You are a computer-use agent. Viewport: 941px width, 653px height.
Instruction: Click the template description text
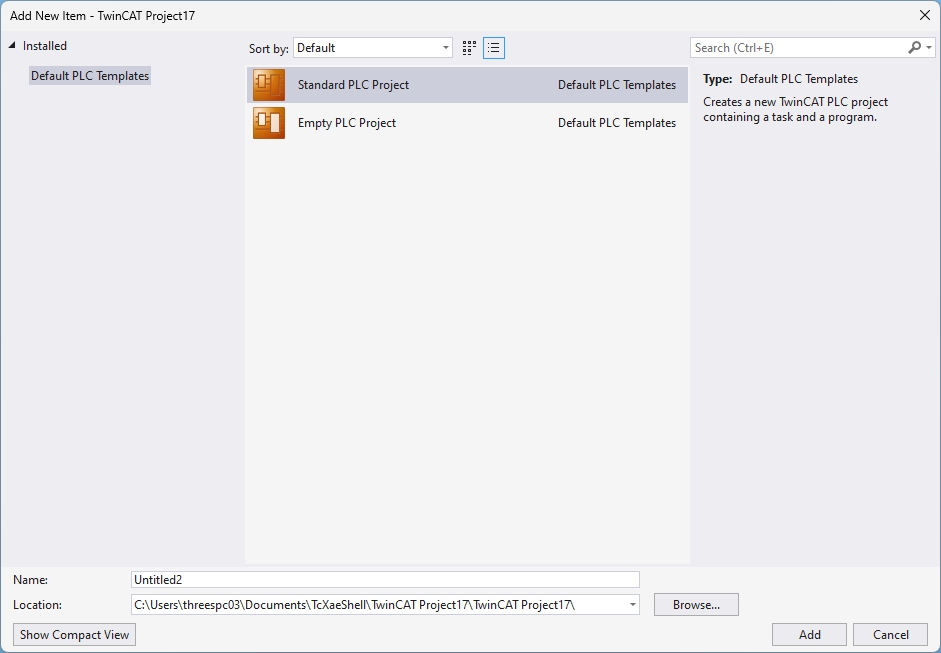pos(796,109)
